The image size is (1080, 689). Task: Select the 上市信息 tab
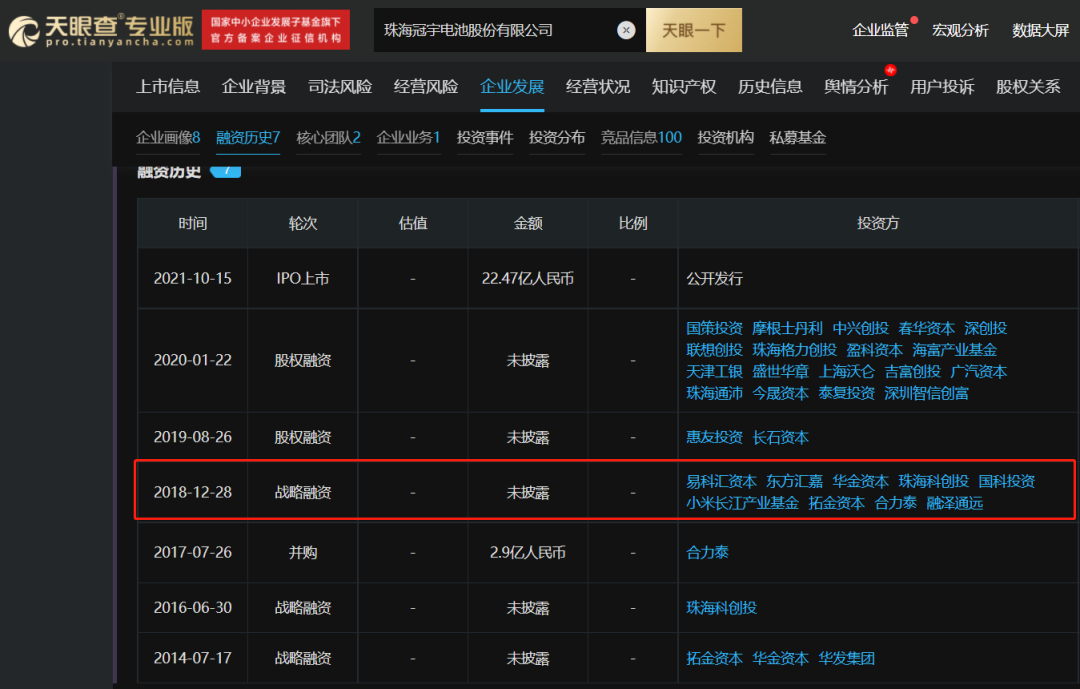[167, 87]
